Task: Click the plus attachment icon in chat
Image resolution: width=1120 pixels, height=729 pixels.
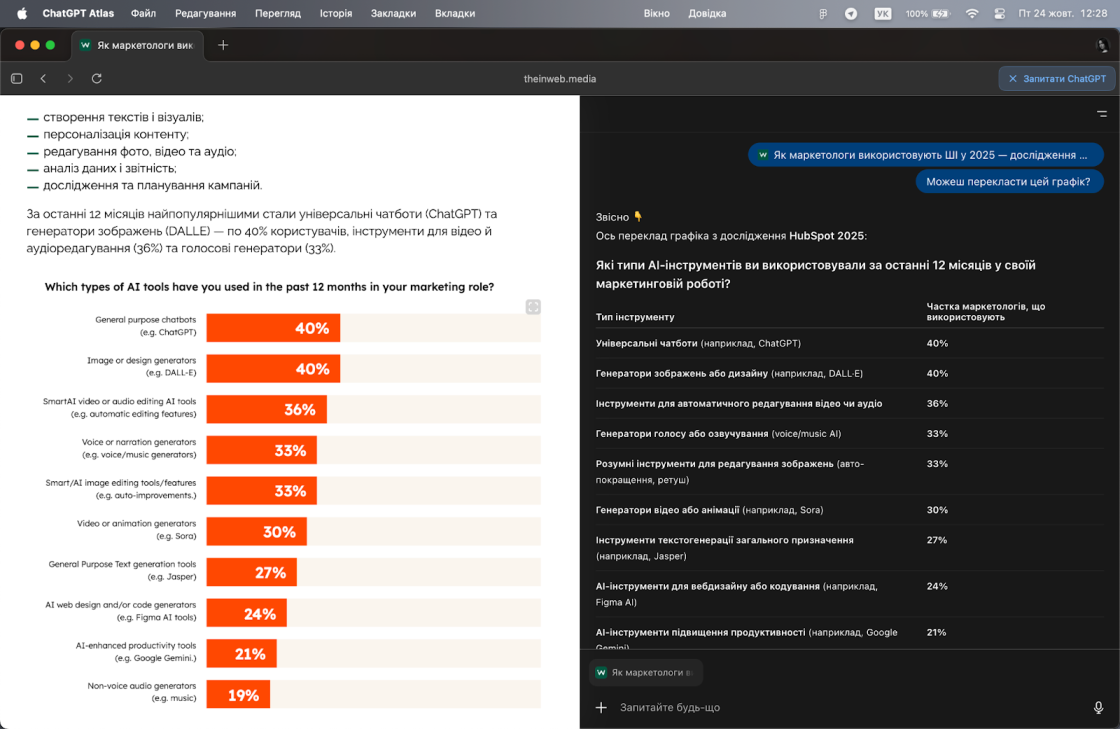Action: pyautogui.click(x=601, y=707)
